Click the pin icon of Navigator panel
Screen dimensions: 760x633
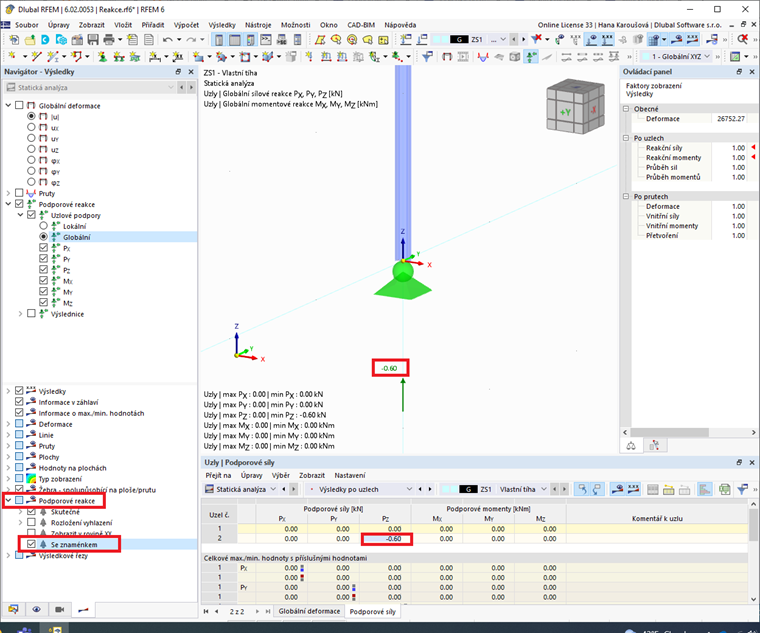(178, 71)
